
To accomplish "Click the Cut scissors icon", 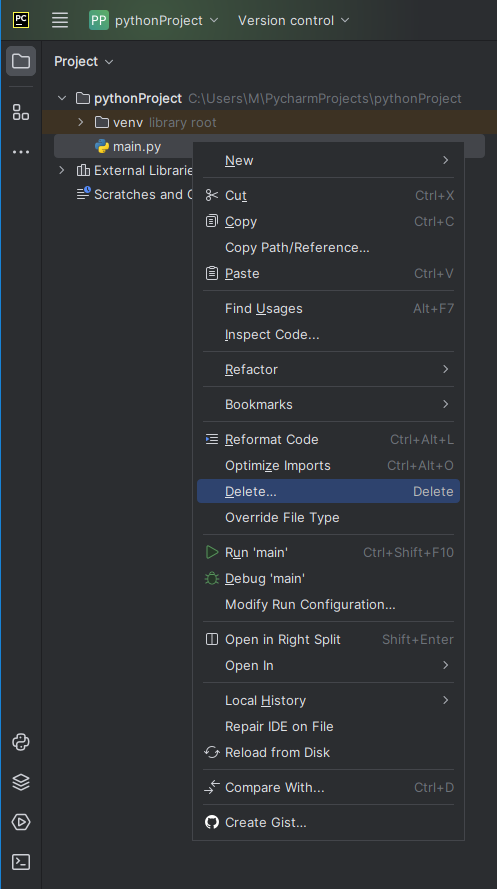I will (212, 195).
